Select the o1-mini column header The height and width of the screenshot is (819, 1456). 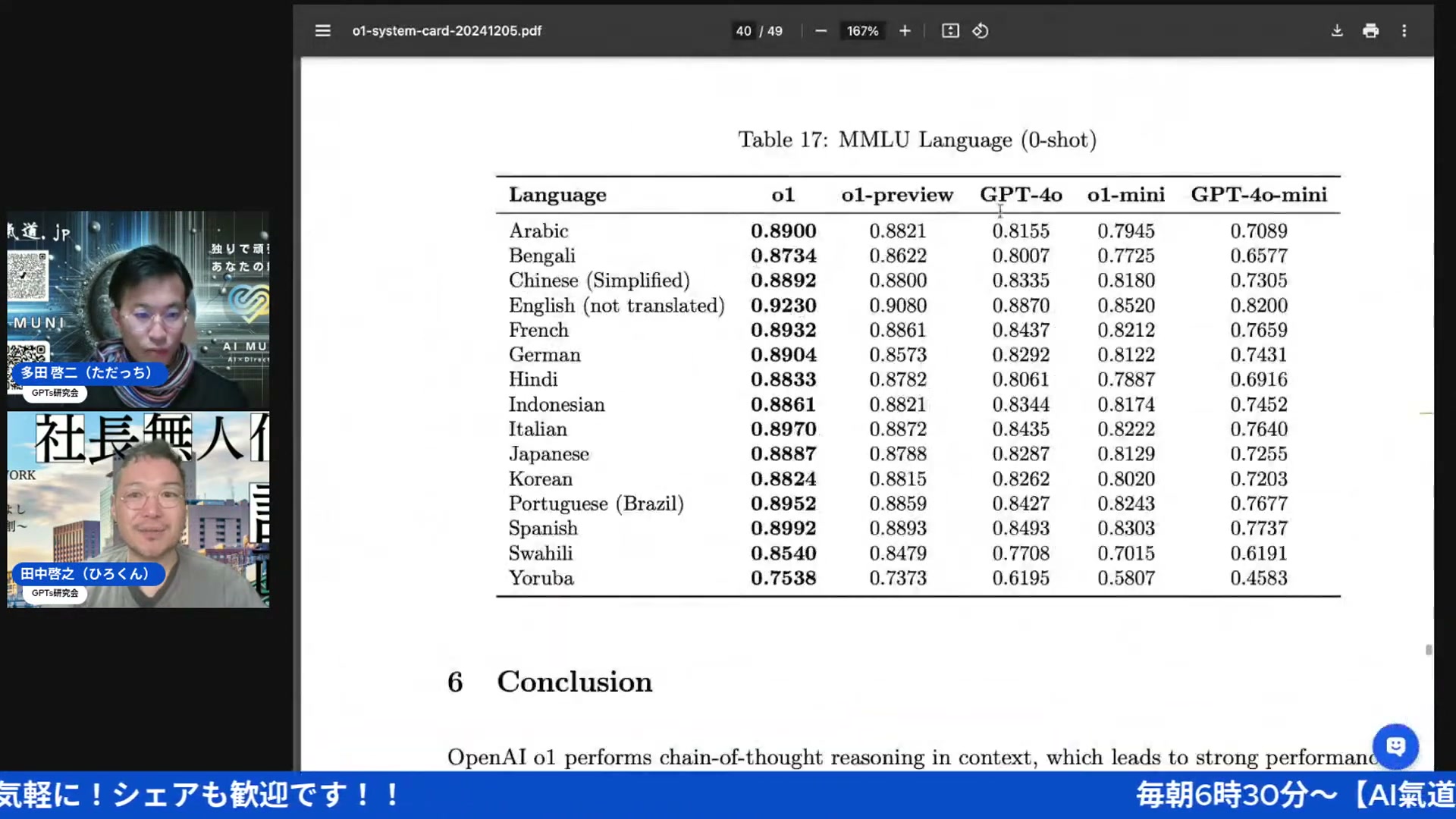[x=1126, y=195]
